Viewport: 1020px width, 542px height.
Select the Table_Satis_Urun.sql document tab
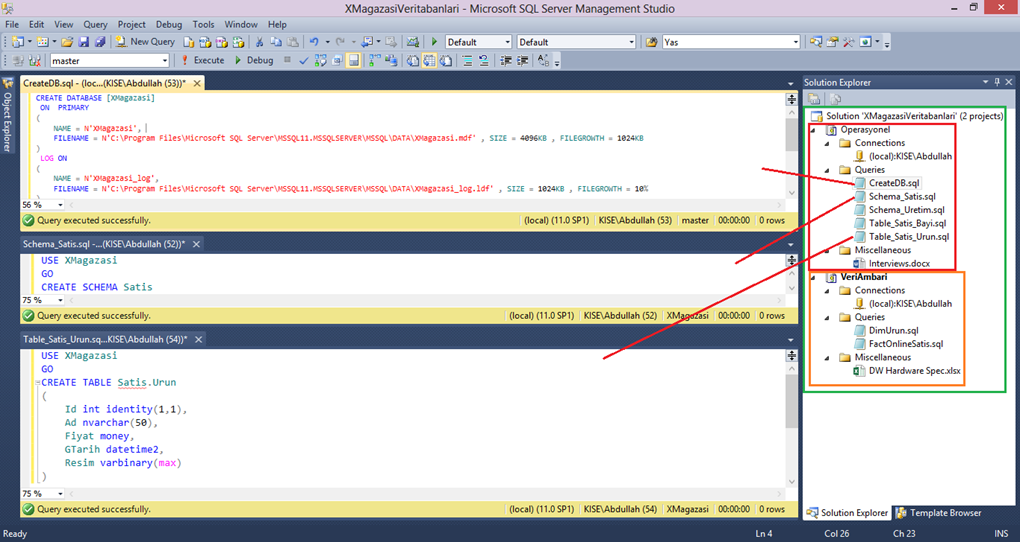coord(113,339)
